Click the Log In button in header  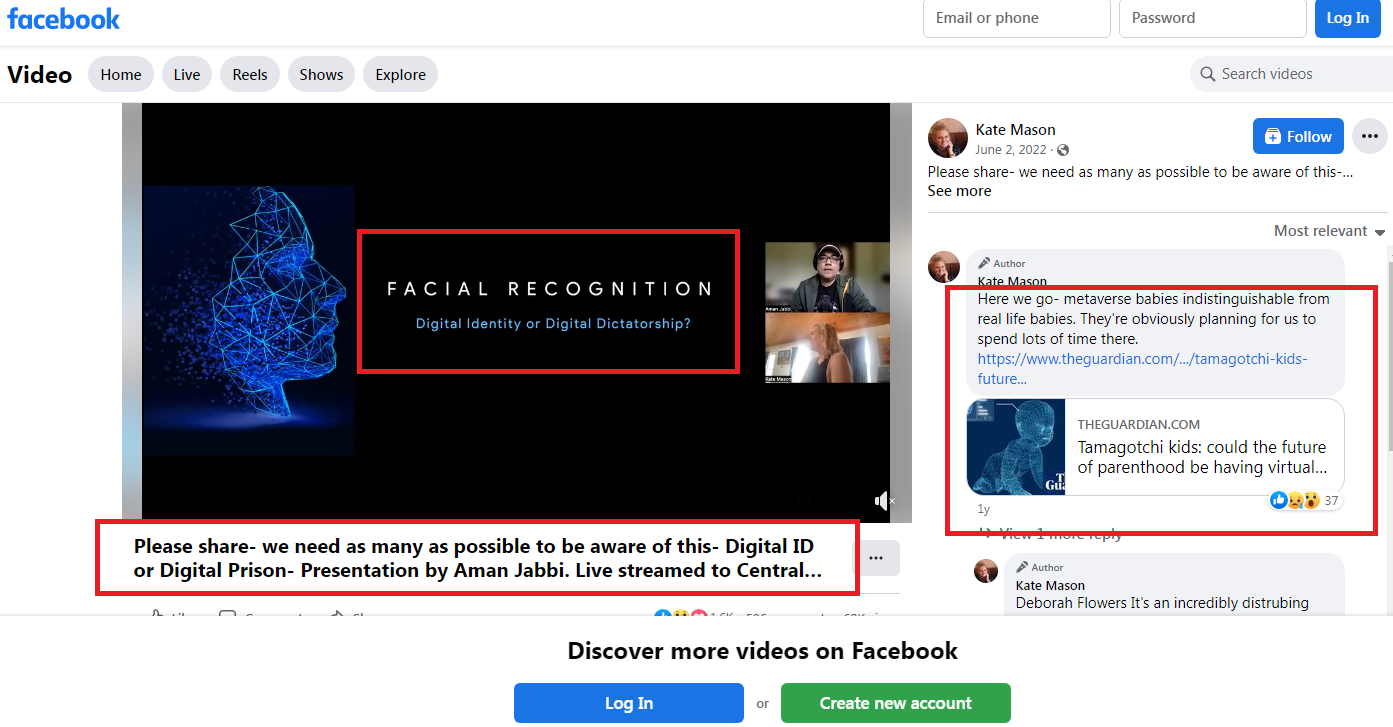click(x=1348, y=18)
